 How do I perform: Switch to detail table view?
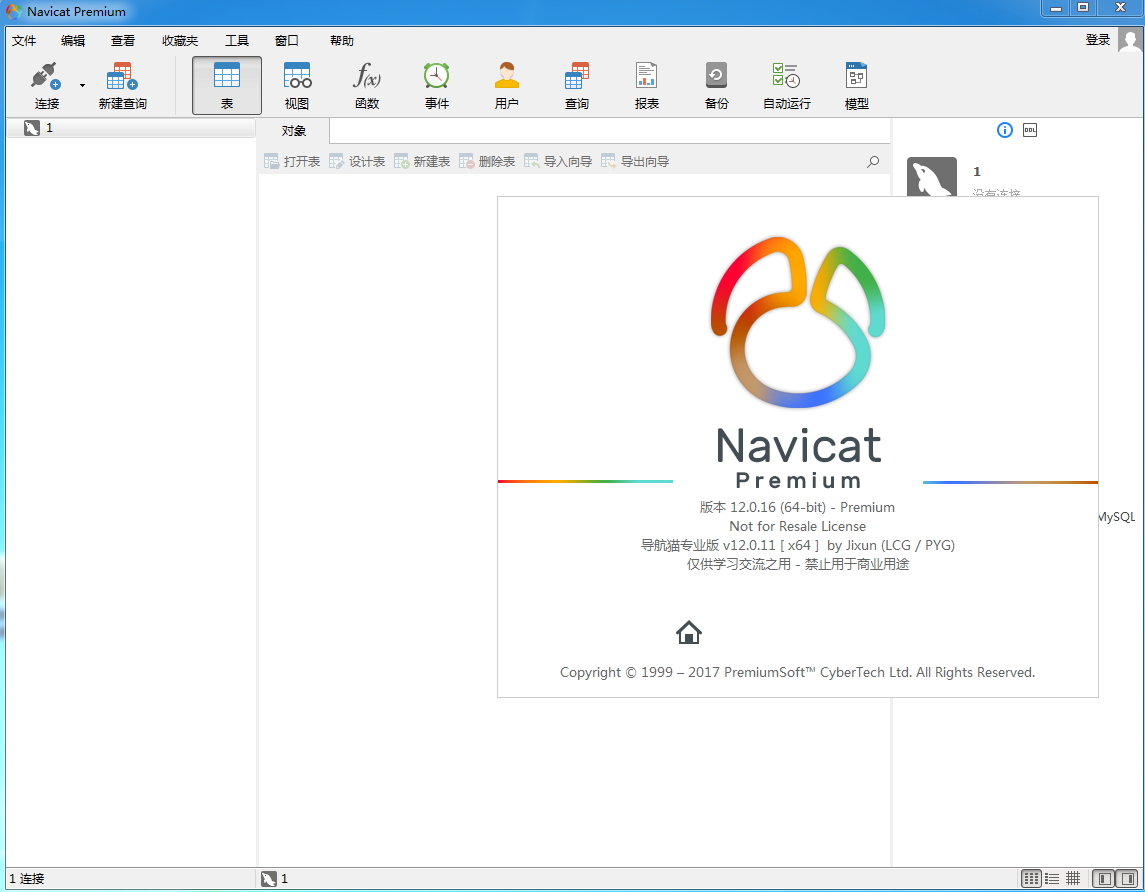(x=1073, y=879)
